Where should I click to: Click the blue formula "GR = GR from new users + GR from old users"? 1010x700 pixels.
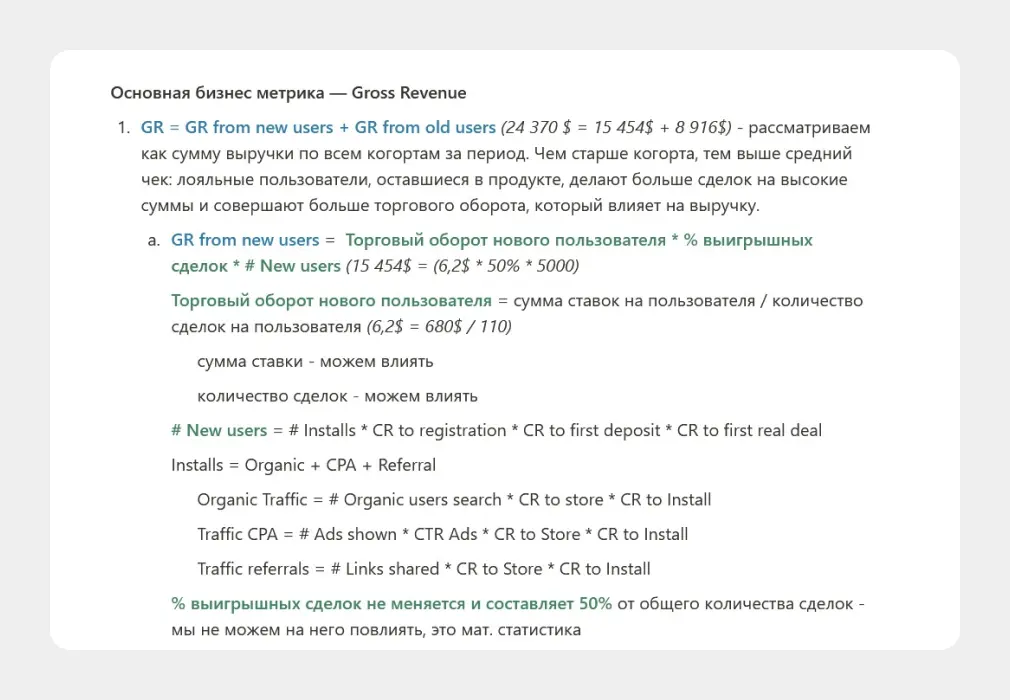pyautogui.click(x=318, y=127)
